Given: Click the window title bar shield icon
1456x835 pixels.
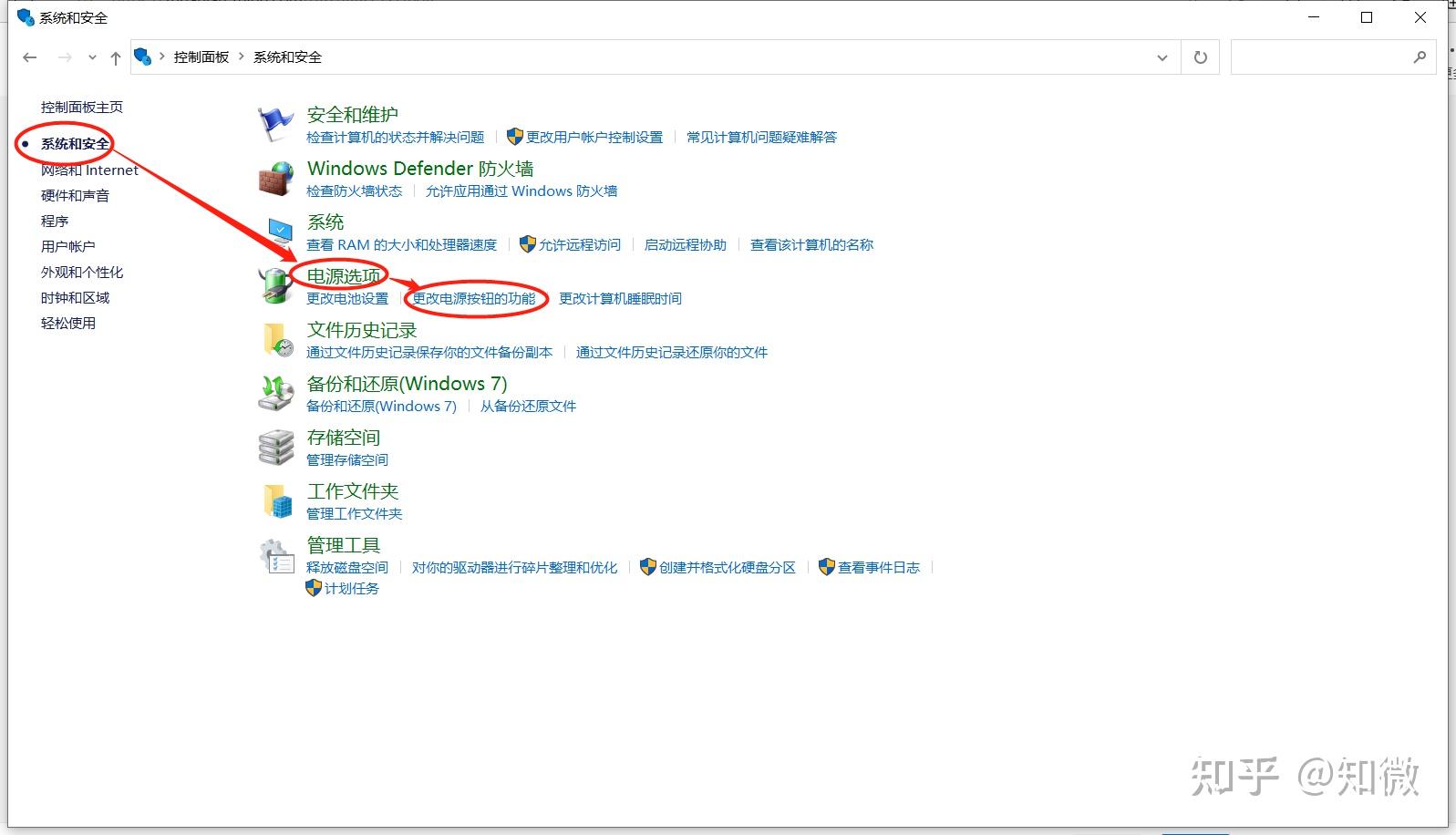Looking at the screenshot, I should (26, 17).
